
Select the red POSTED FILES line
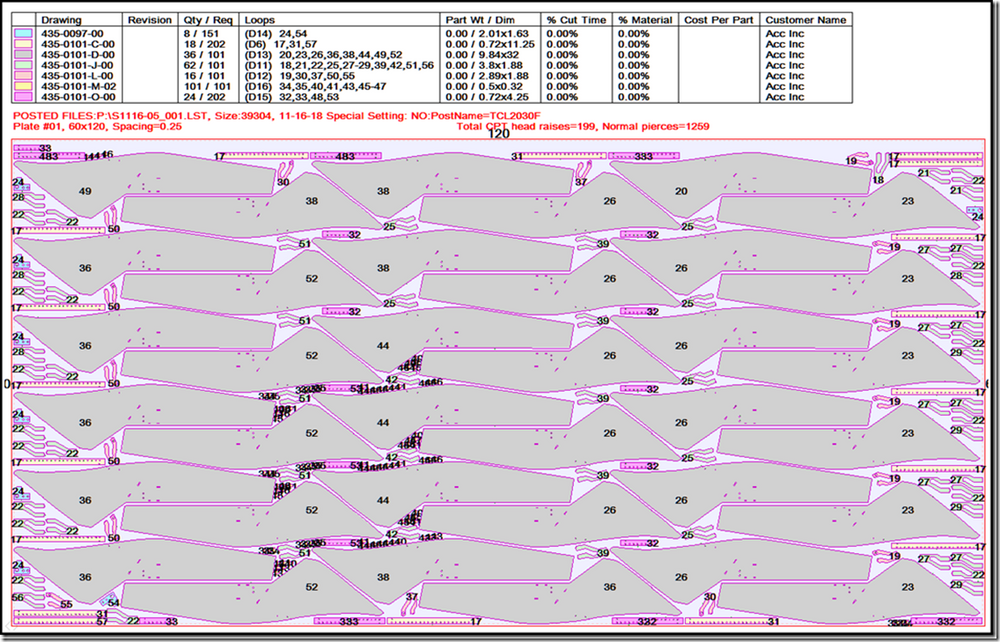275,115
